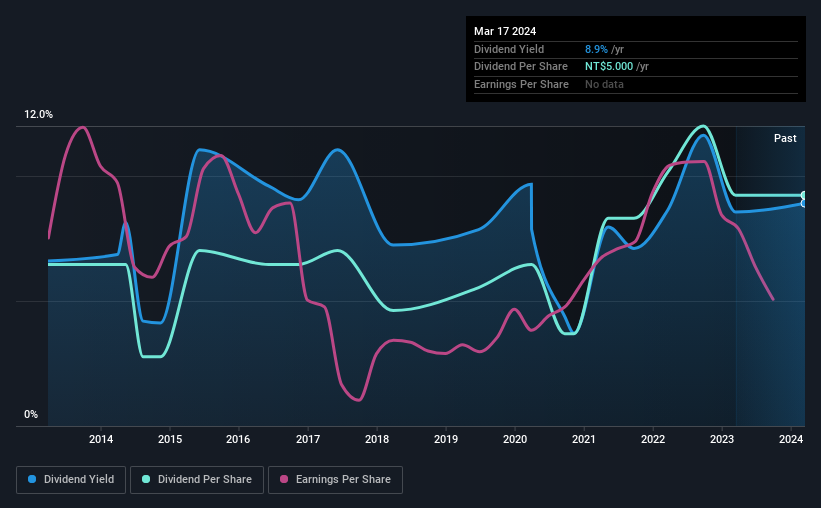Viewport: 821px width, 508px height.
Task: Click the 2019 x-axis label
Action: 446,439
